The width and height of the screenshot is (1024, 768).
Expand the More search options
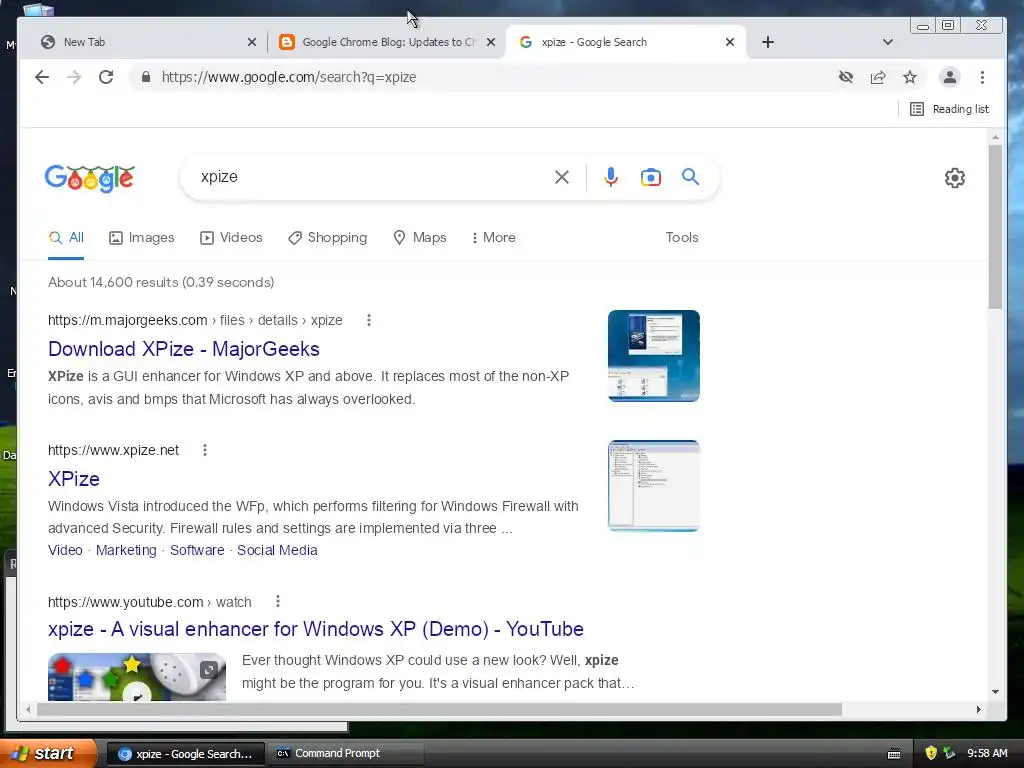pos(494,238)
